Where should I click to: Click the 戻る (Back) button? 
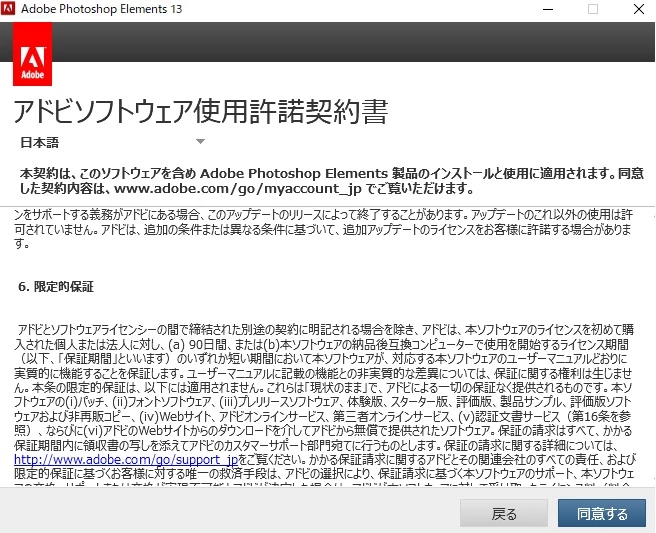point(504,513)
